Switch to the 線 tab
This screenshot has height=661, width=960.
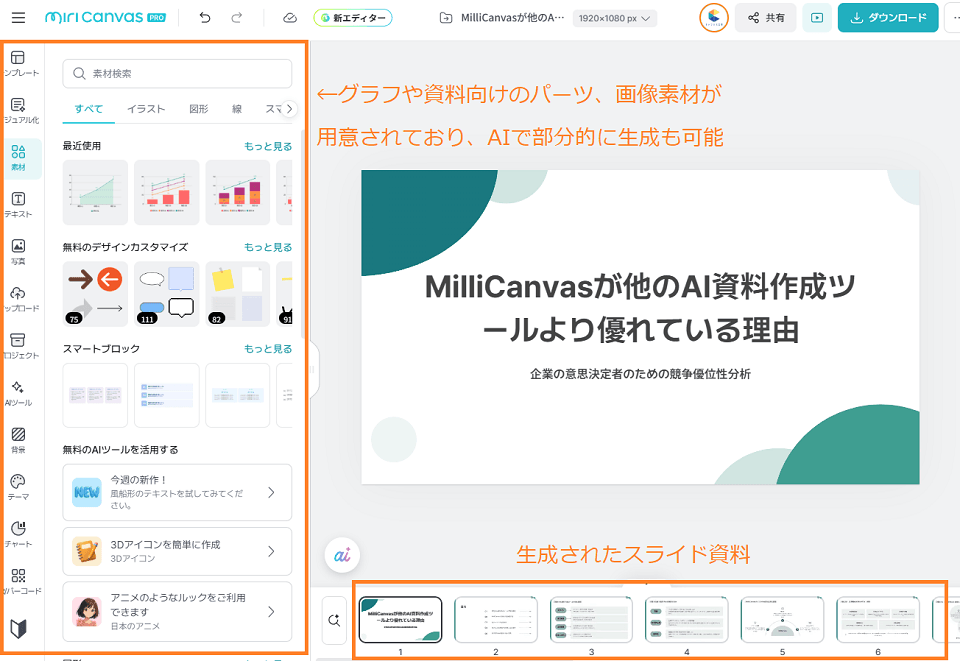pos(237,109)
